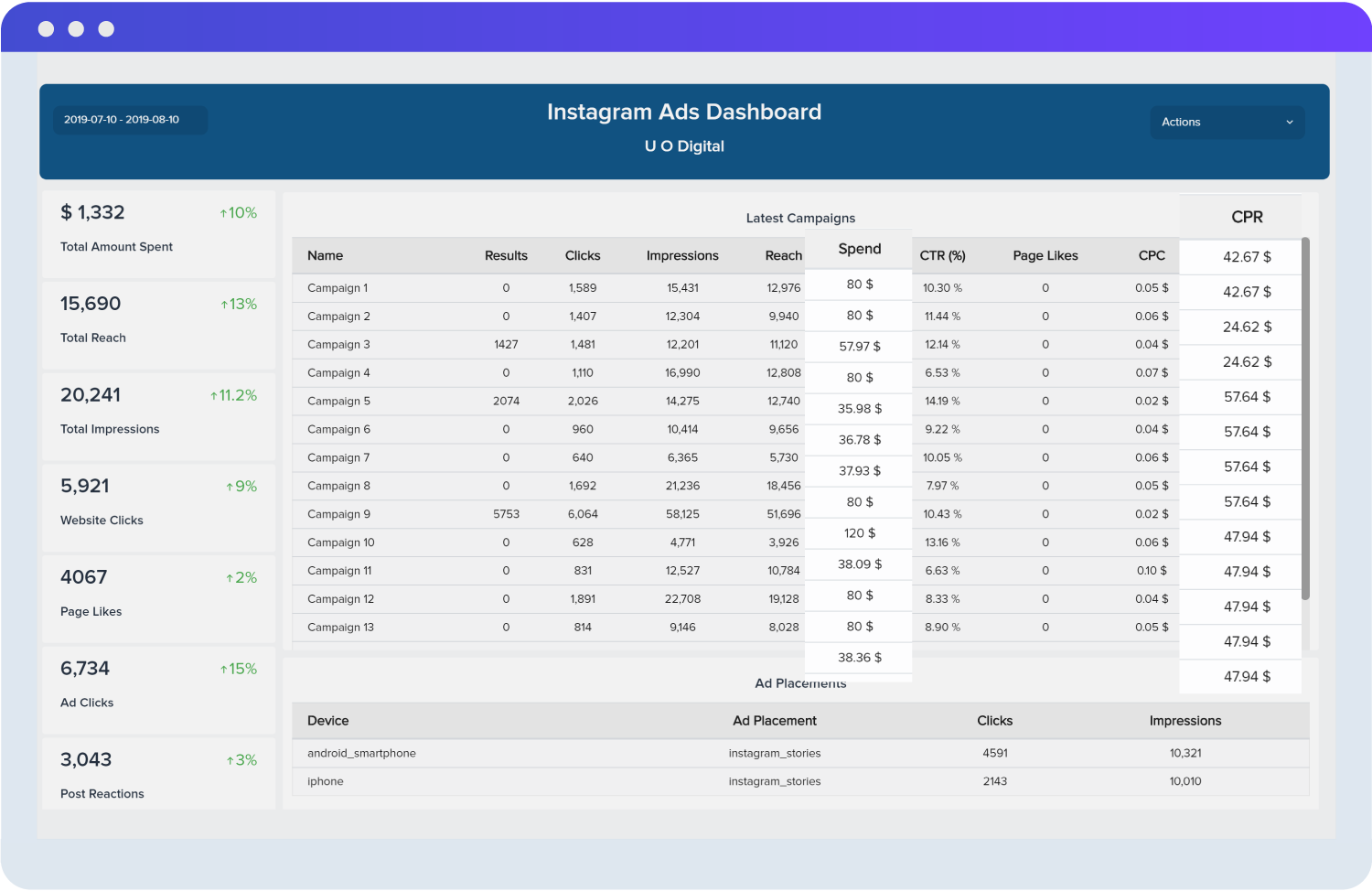
Task: Click the 10,321 impressions value in Ad Placements
Action: coord(1185,754)
